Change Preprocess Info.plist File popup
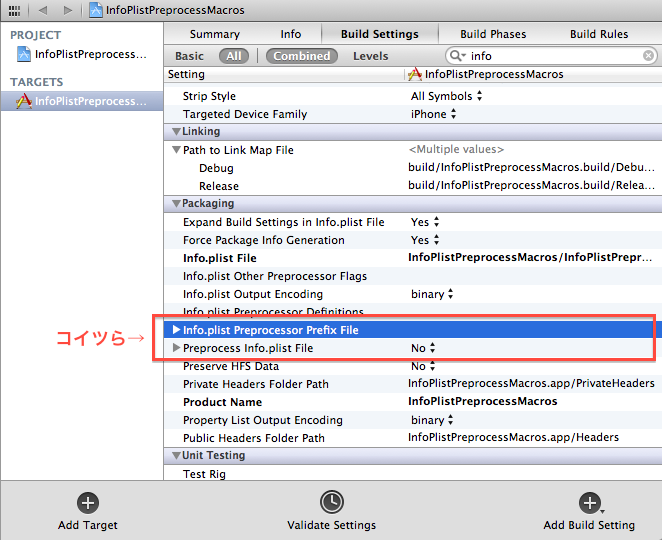 (423, 348)
